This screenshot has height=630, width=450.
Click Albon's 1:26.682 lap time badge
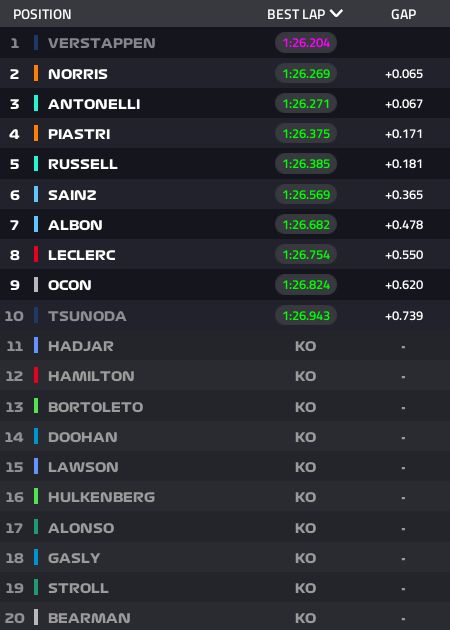pyautogui.click(x=306, y=225)
